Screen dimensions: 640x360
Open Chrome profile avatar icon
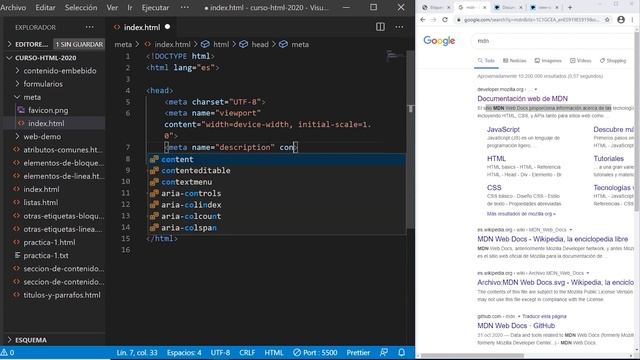(621, 20)
